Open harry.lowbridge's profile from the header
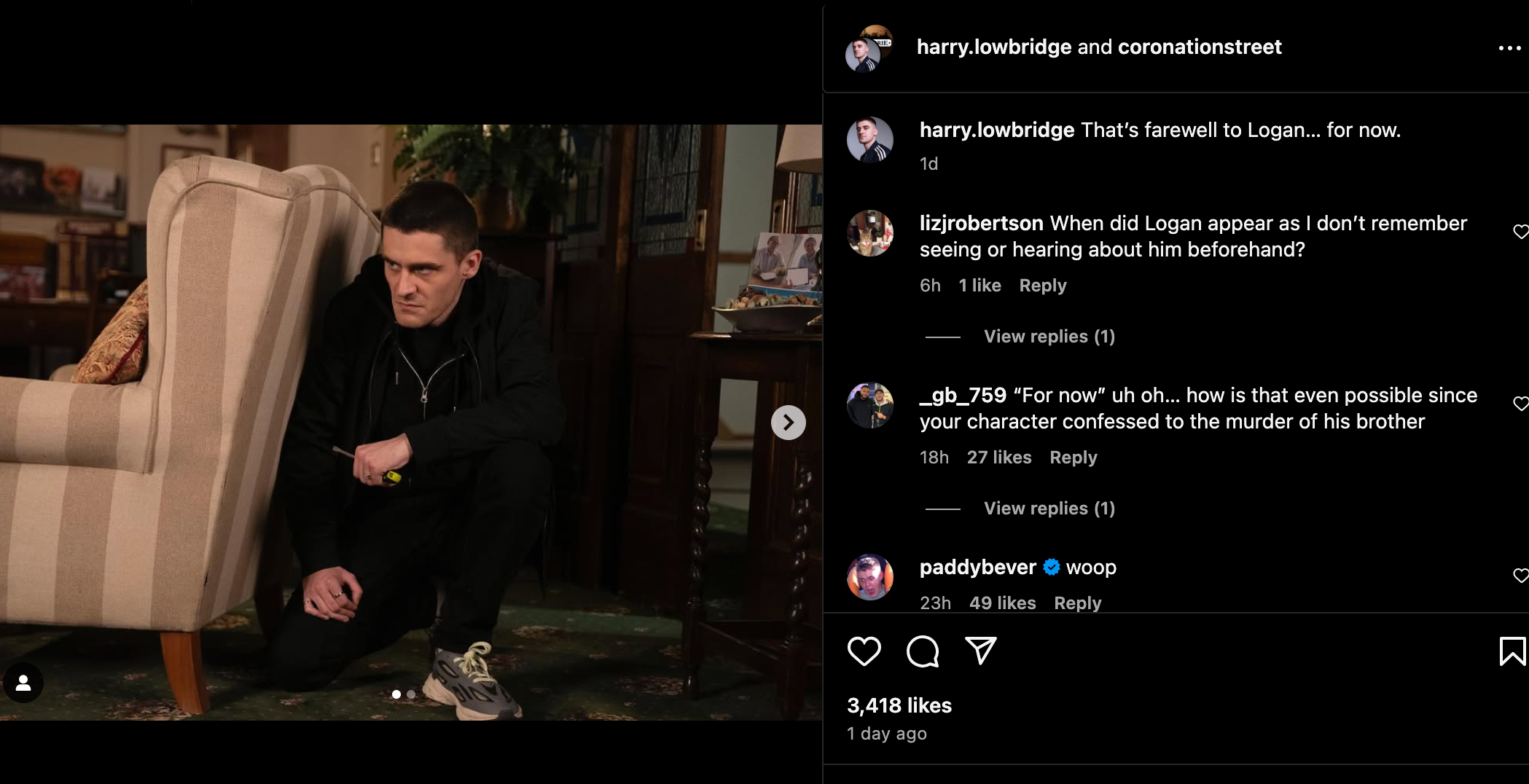The width and height of the screenshot is (1529, 784). [x=993, y=47]
